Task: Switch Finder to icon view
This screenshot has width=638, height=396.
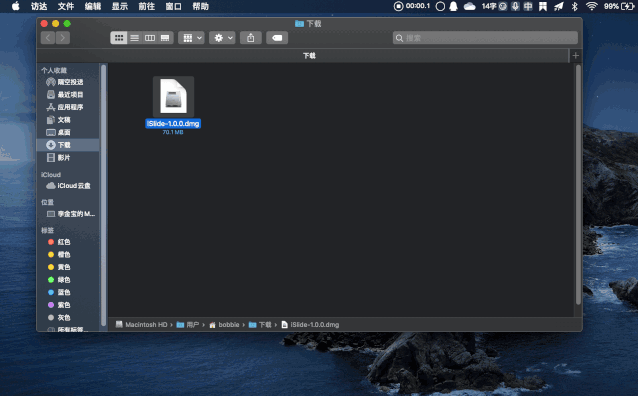Action: [119, 38]
